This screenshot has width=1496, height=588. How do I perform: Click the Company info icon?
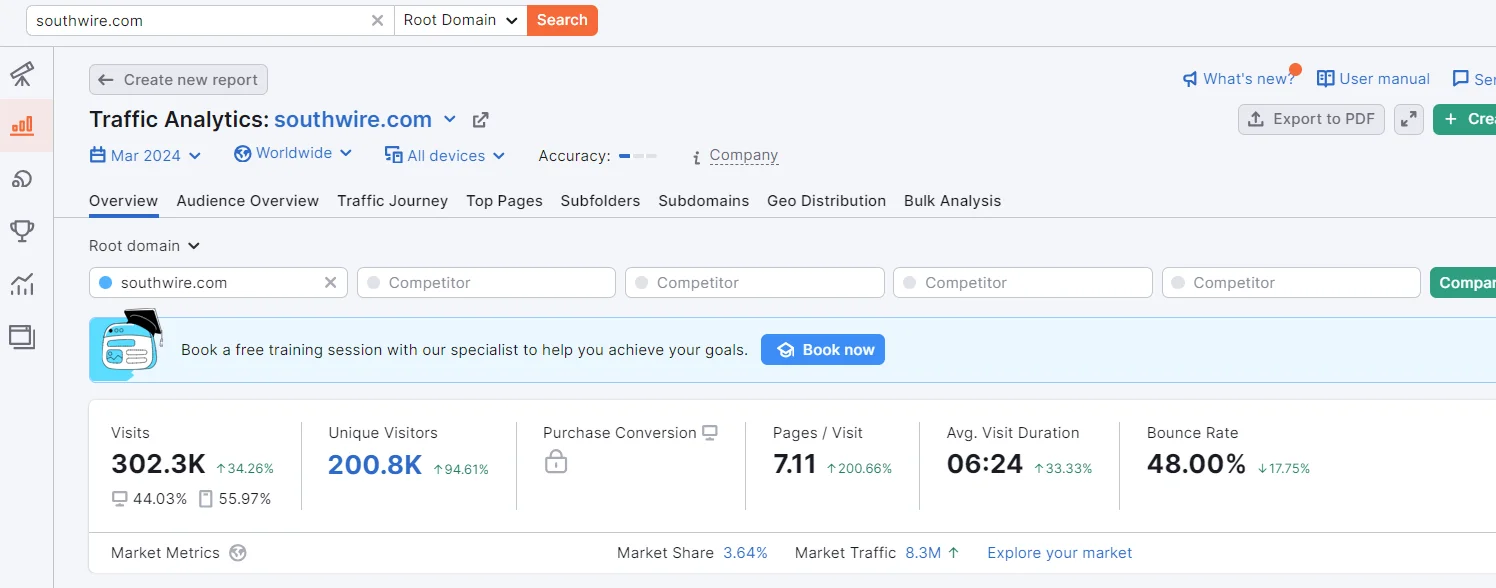pos(697,157)
